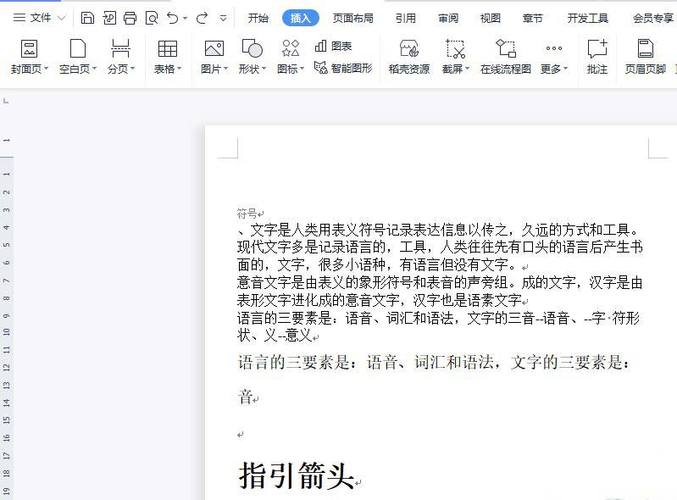Click the Redo arrow icon
The image size is (677, 500).
click(x=202, y=18)
